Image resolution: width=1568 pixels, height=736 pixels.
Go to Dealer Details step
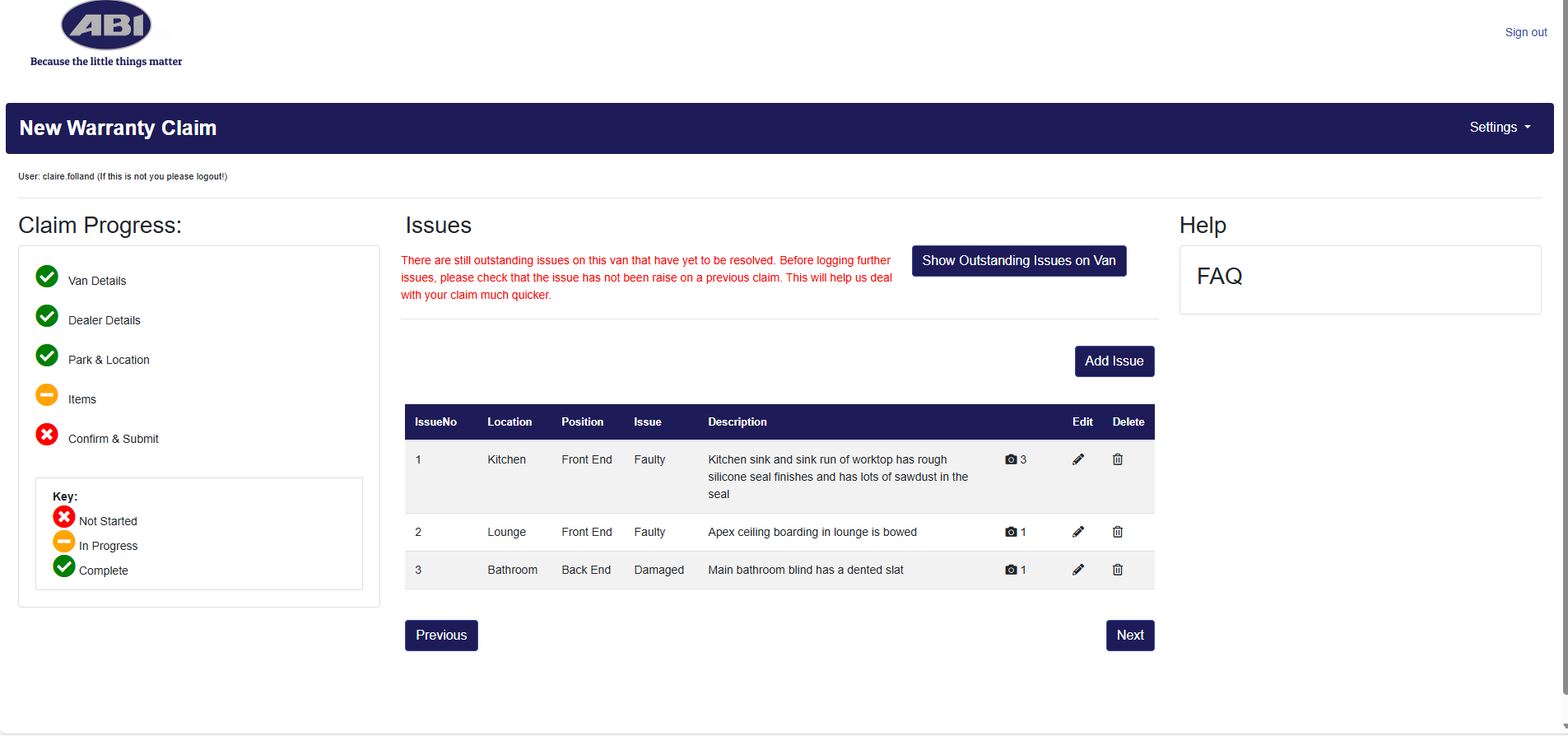105,320
